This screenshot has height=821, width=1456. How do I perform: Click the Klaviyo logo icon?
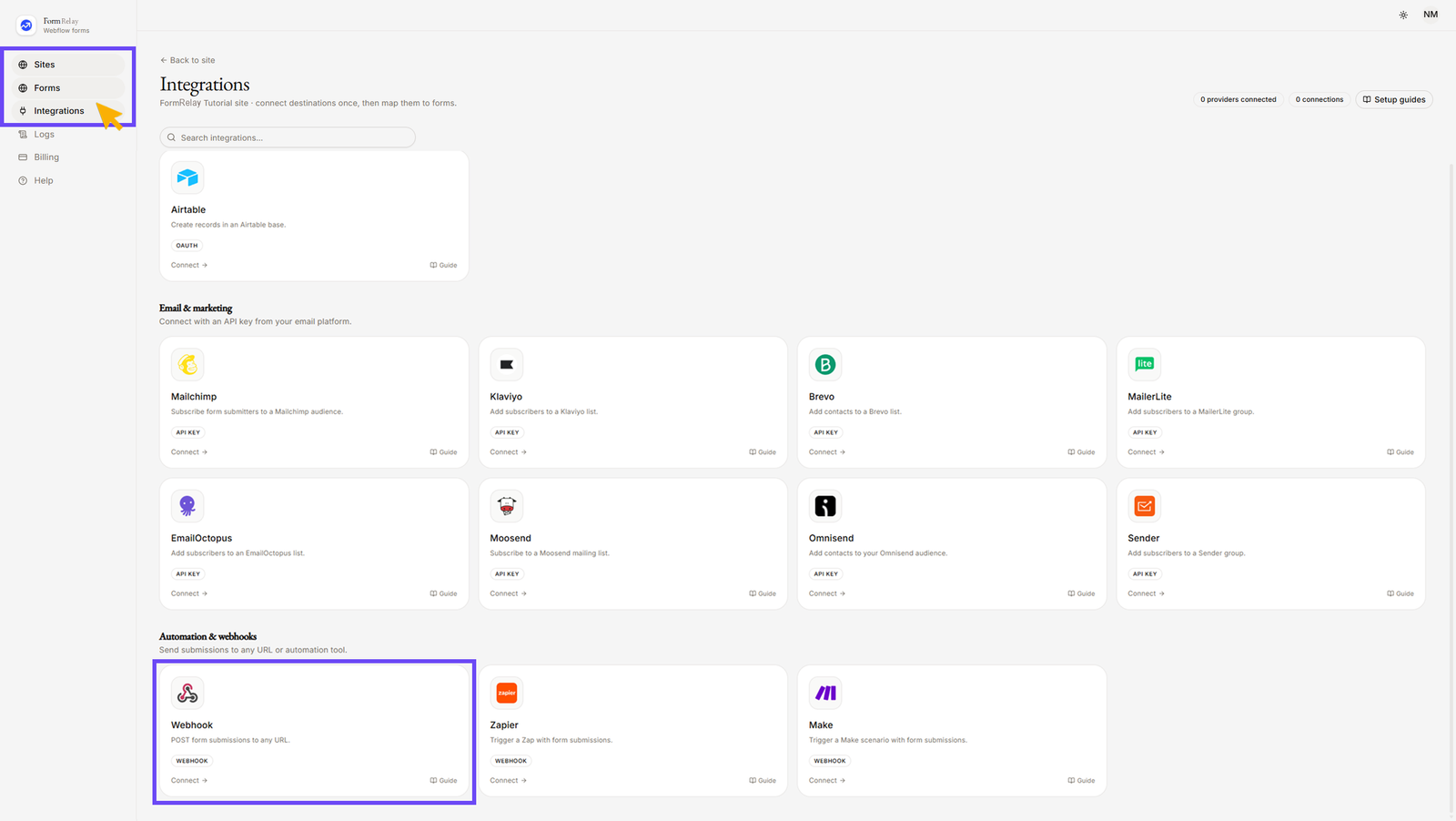(507, 364)
